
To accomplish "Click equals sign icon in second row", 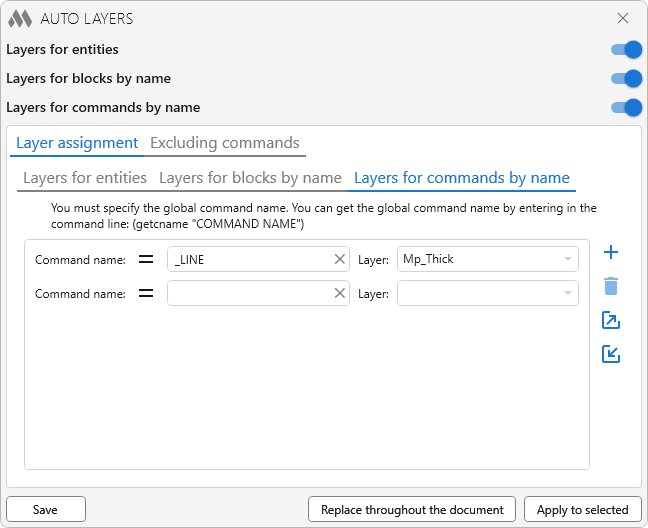I will click(146, 293).
